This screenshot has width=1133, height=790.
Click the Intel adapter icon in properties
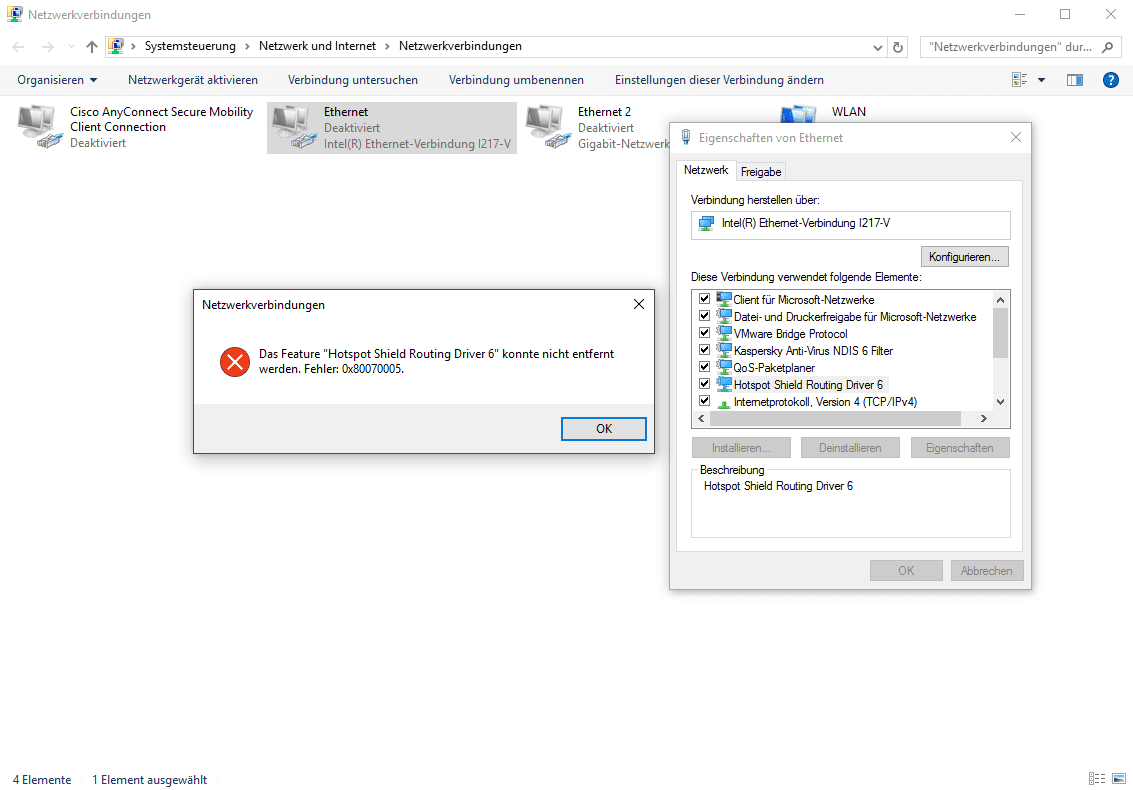point(706,224)
